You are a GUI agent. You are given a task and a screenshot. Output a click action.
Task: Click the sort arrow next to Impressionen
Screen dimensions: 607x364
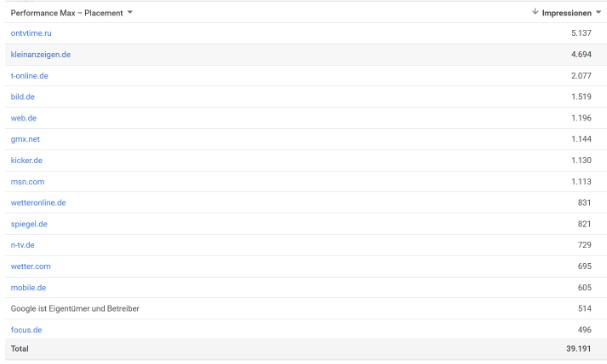pyautogui.click(x=535, y=12)
